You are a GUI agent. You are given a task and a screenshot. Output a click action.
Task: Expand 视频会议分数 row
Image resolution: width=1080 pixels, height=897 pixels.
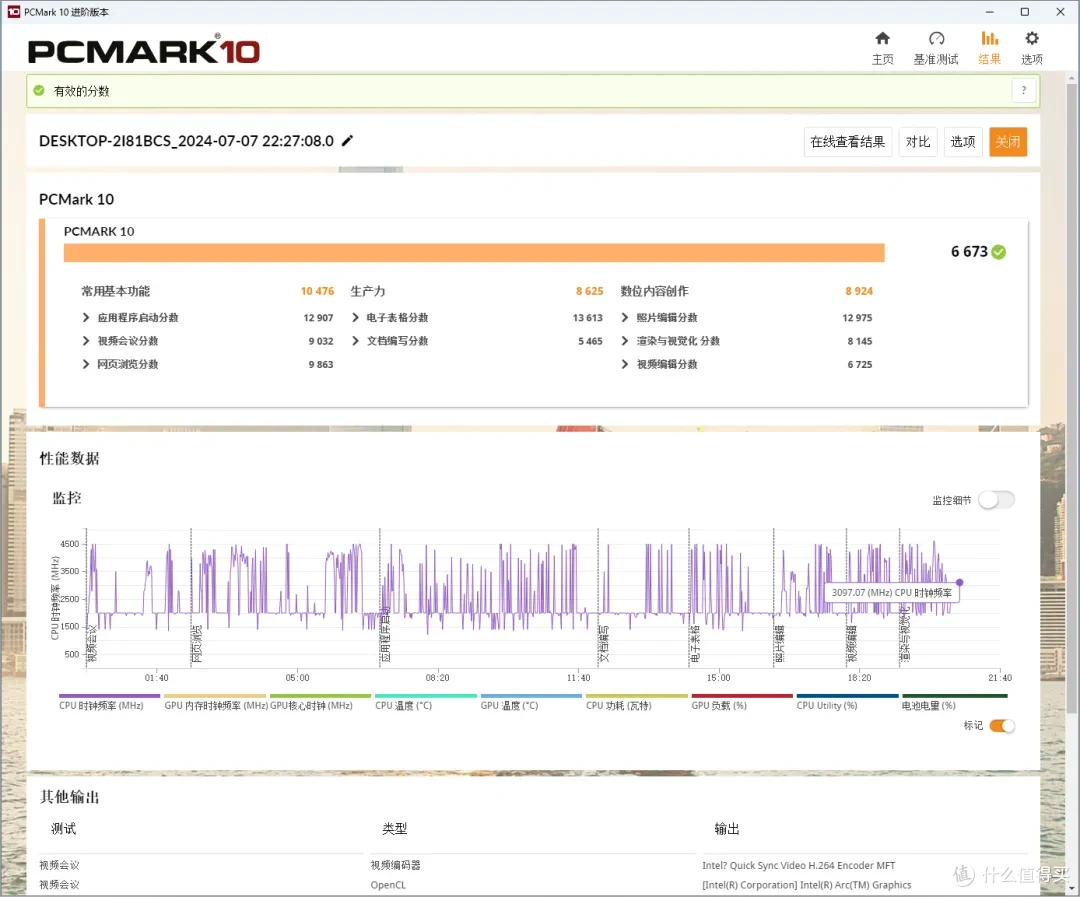(86, 341)
